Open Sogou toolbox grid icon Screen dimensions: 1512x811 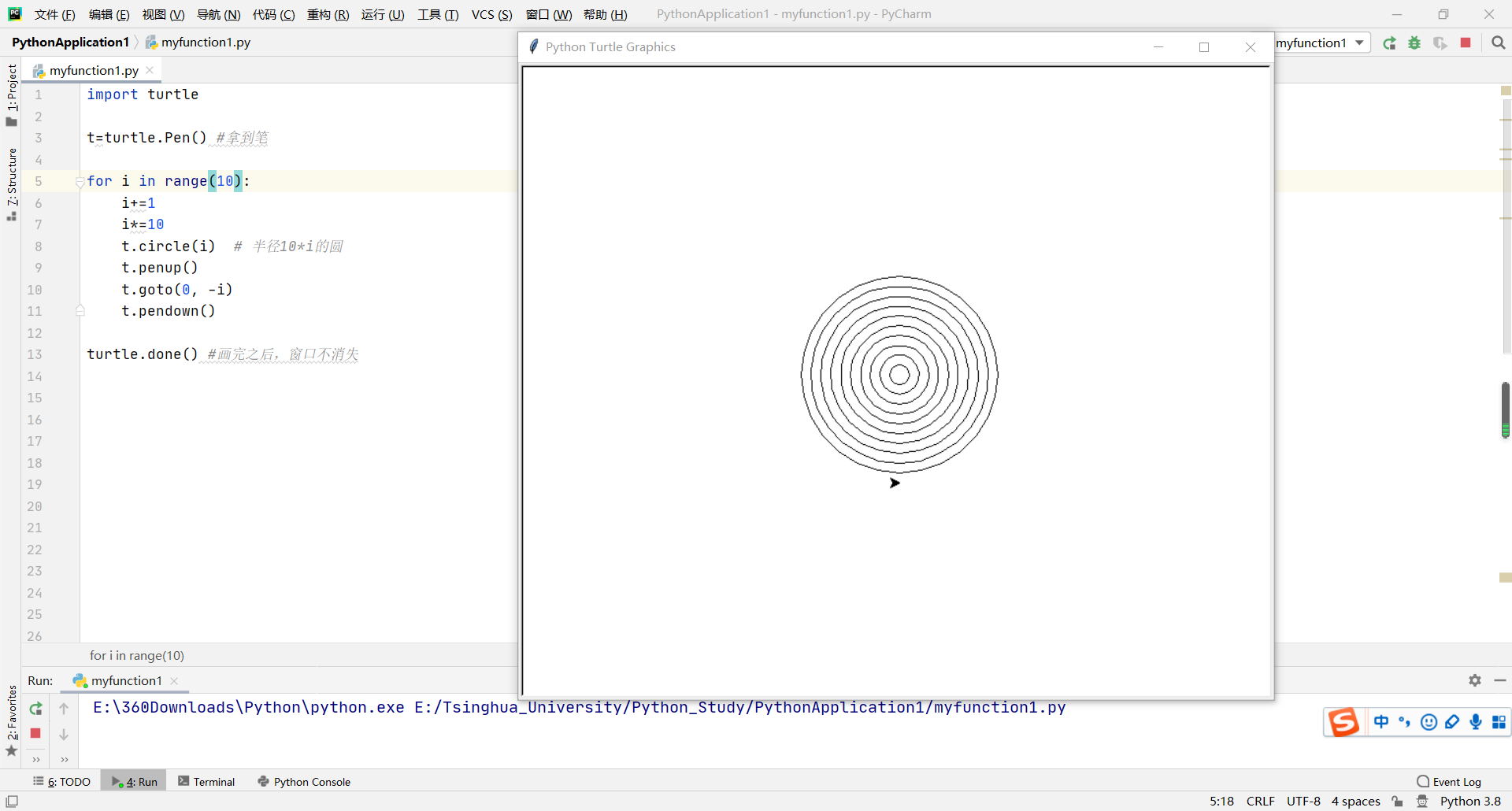click(1499, 722)
